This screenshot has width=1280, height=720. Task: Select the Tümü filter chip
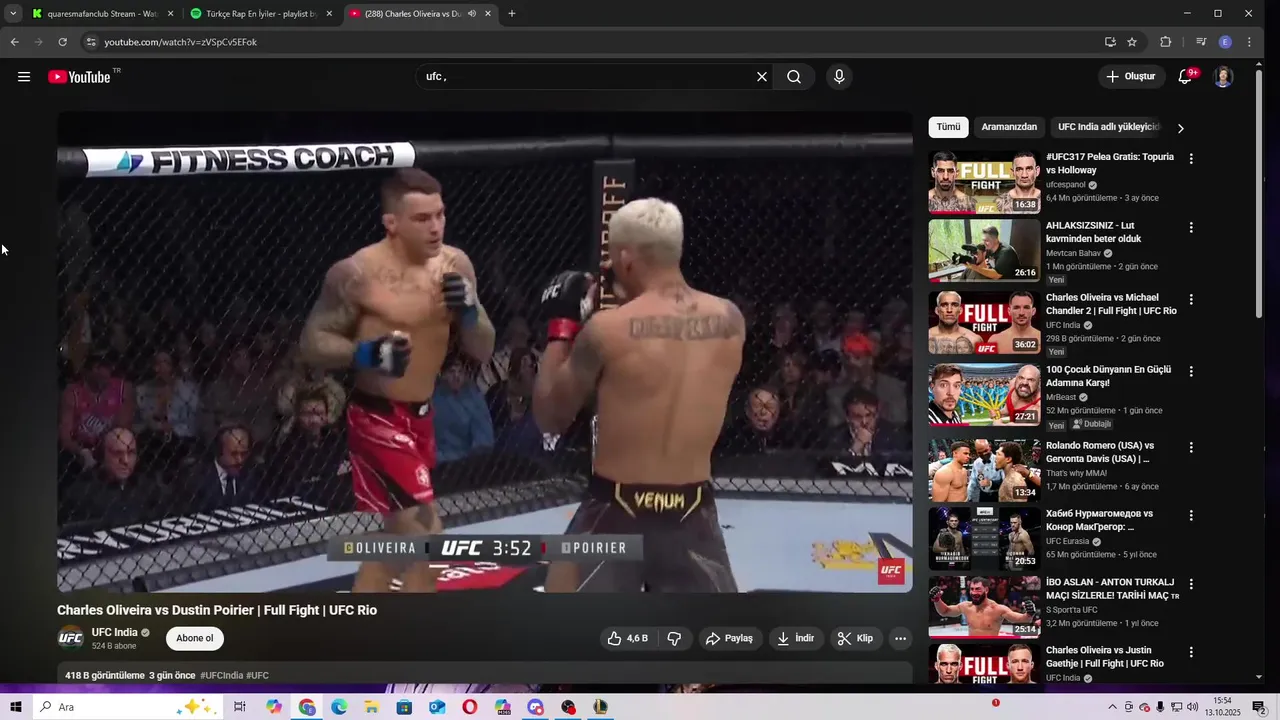pyautogui.click(x=948, y=127)
